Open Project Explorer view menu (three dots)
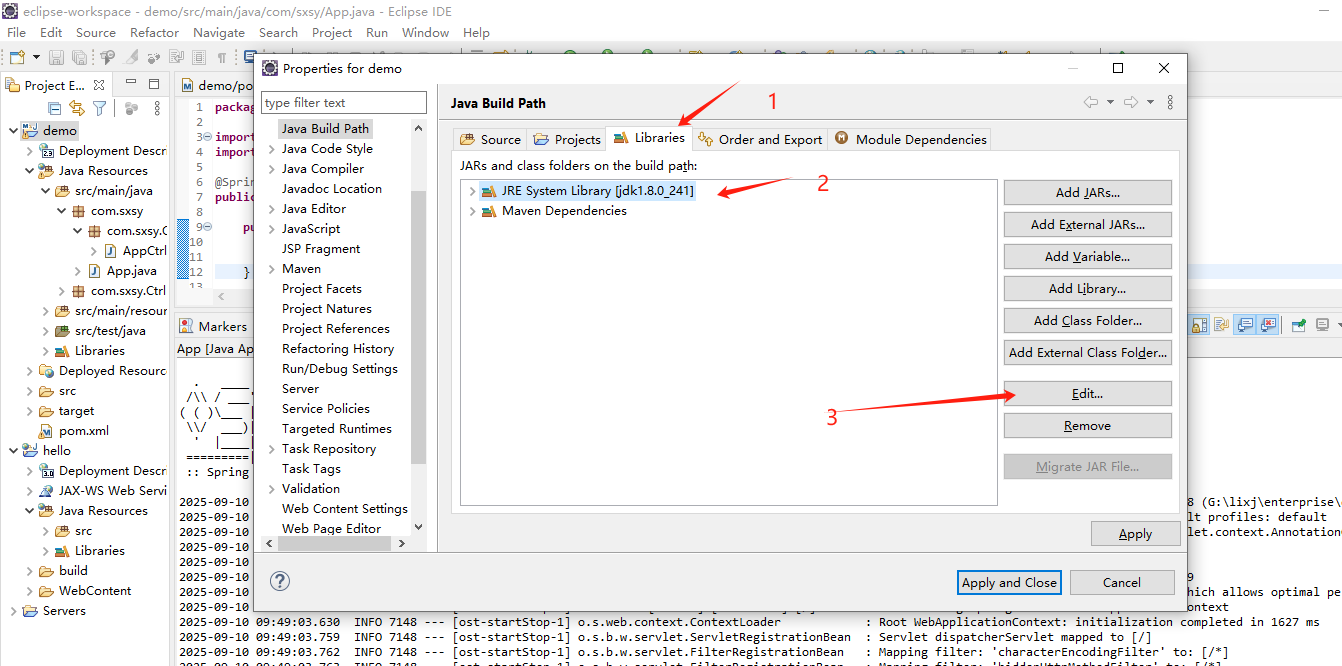Viewport: 1342px width, 666px height. click(156, 108)
